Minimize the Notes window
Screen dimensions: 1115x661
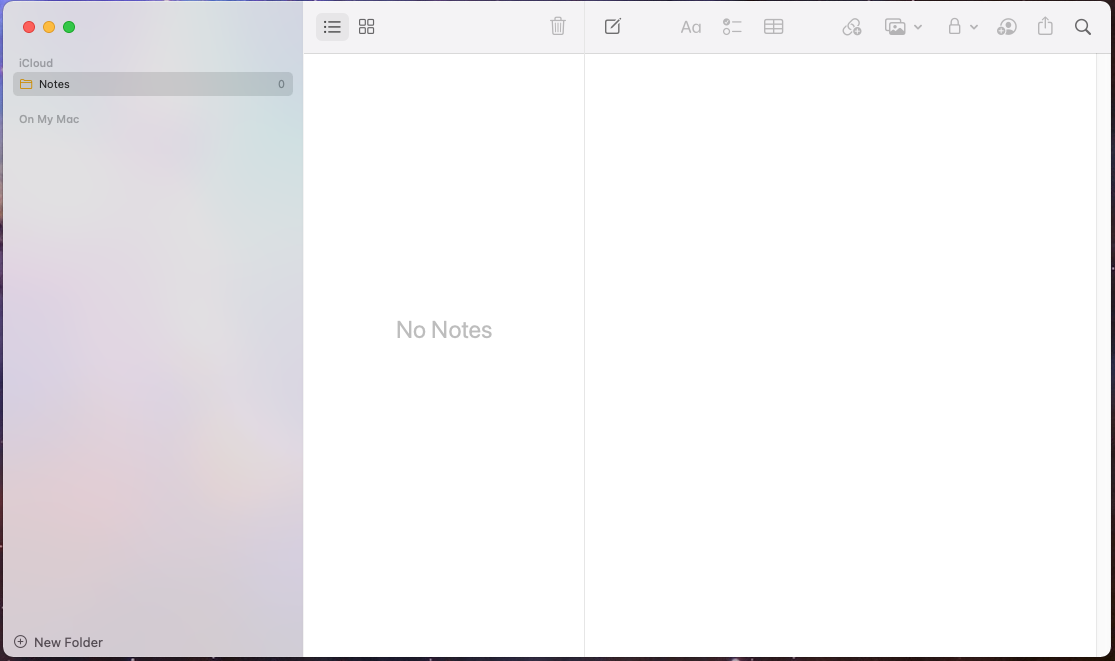(49, 27)
